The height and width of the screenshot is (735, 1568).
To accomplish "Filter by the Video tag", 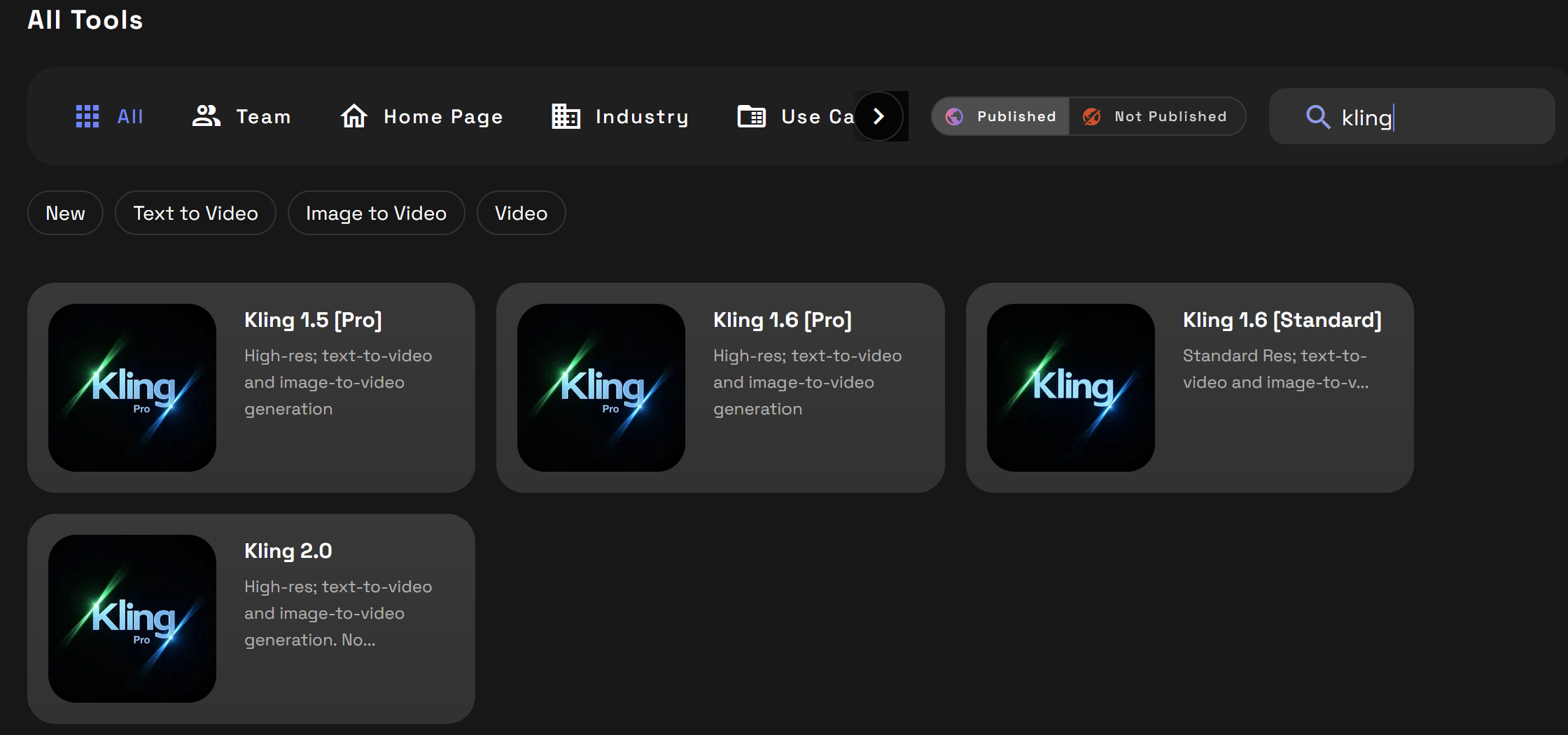I will tap(521, 213).
